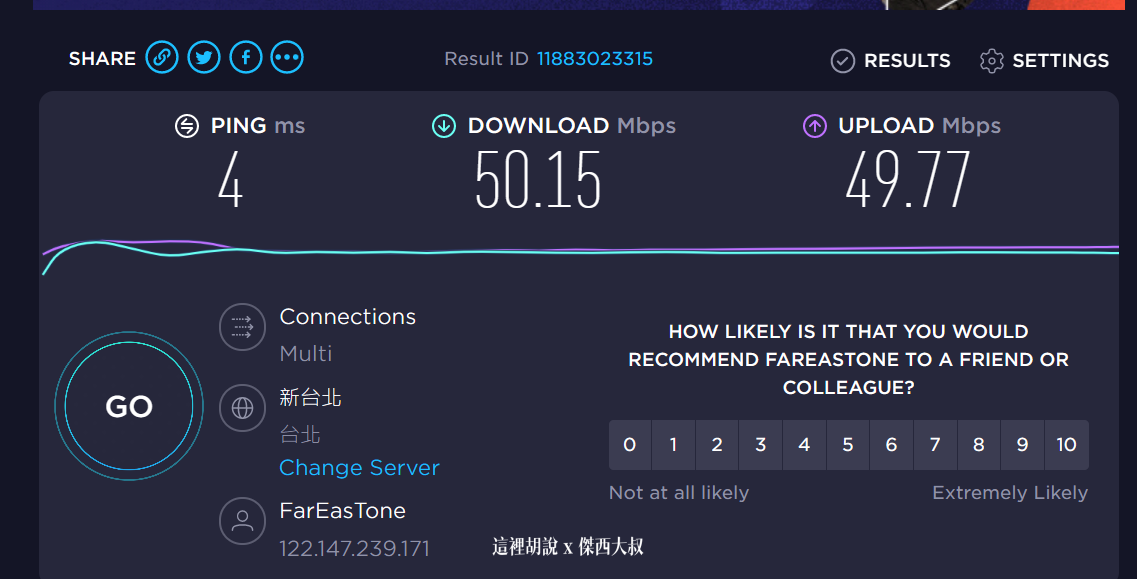
Task: Click the globe server icon
Action: pyautogui.click(x=242, y=408)
